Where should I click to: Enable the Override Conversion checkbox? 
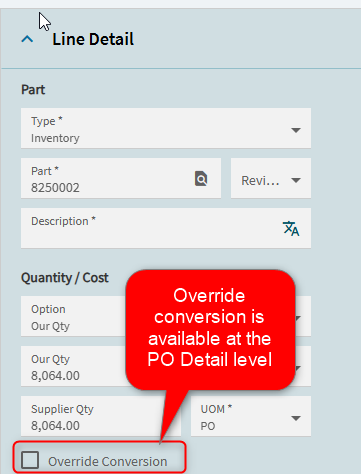30,460
